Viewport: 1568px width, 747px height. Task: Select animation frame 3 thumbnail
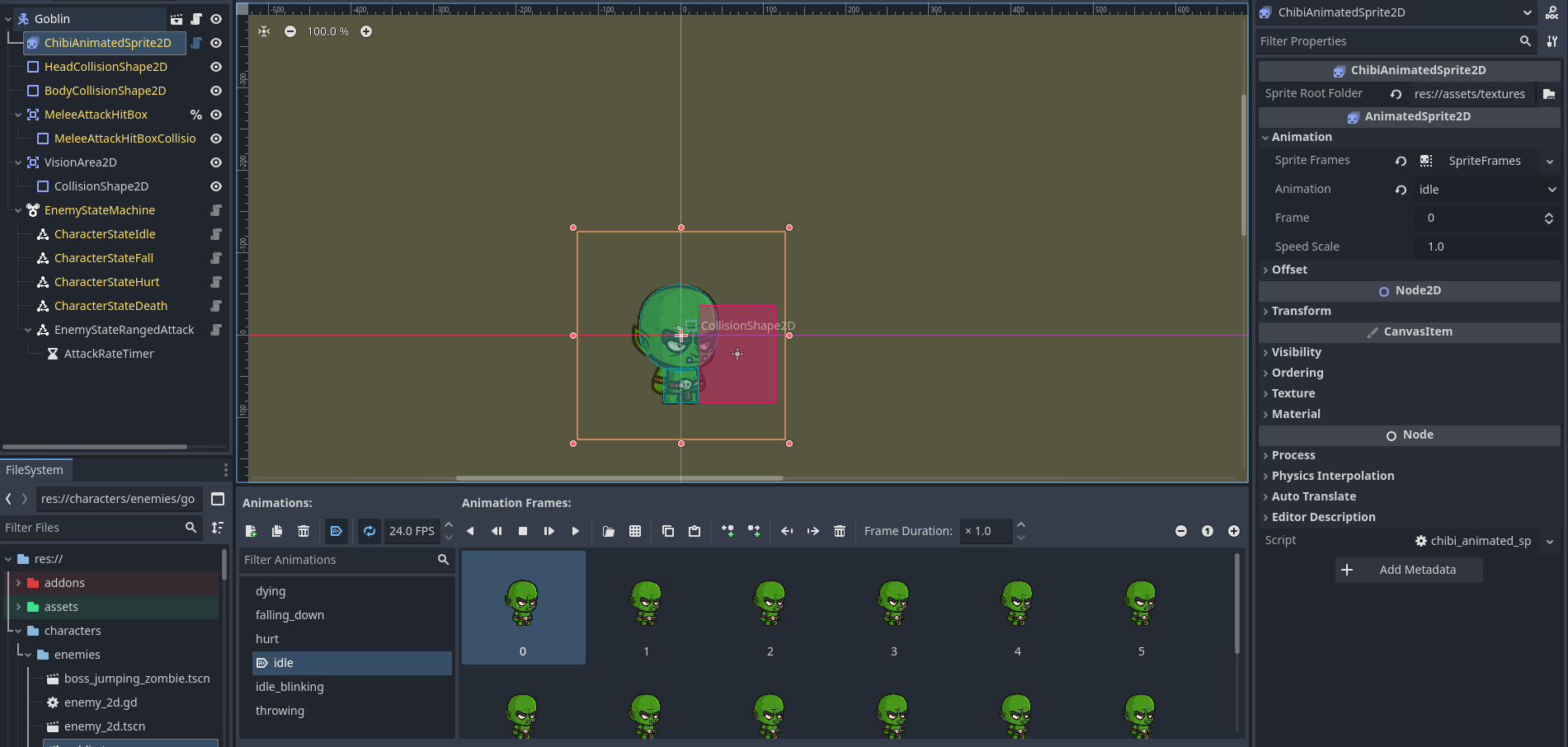click(x=893, y=608)
